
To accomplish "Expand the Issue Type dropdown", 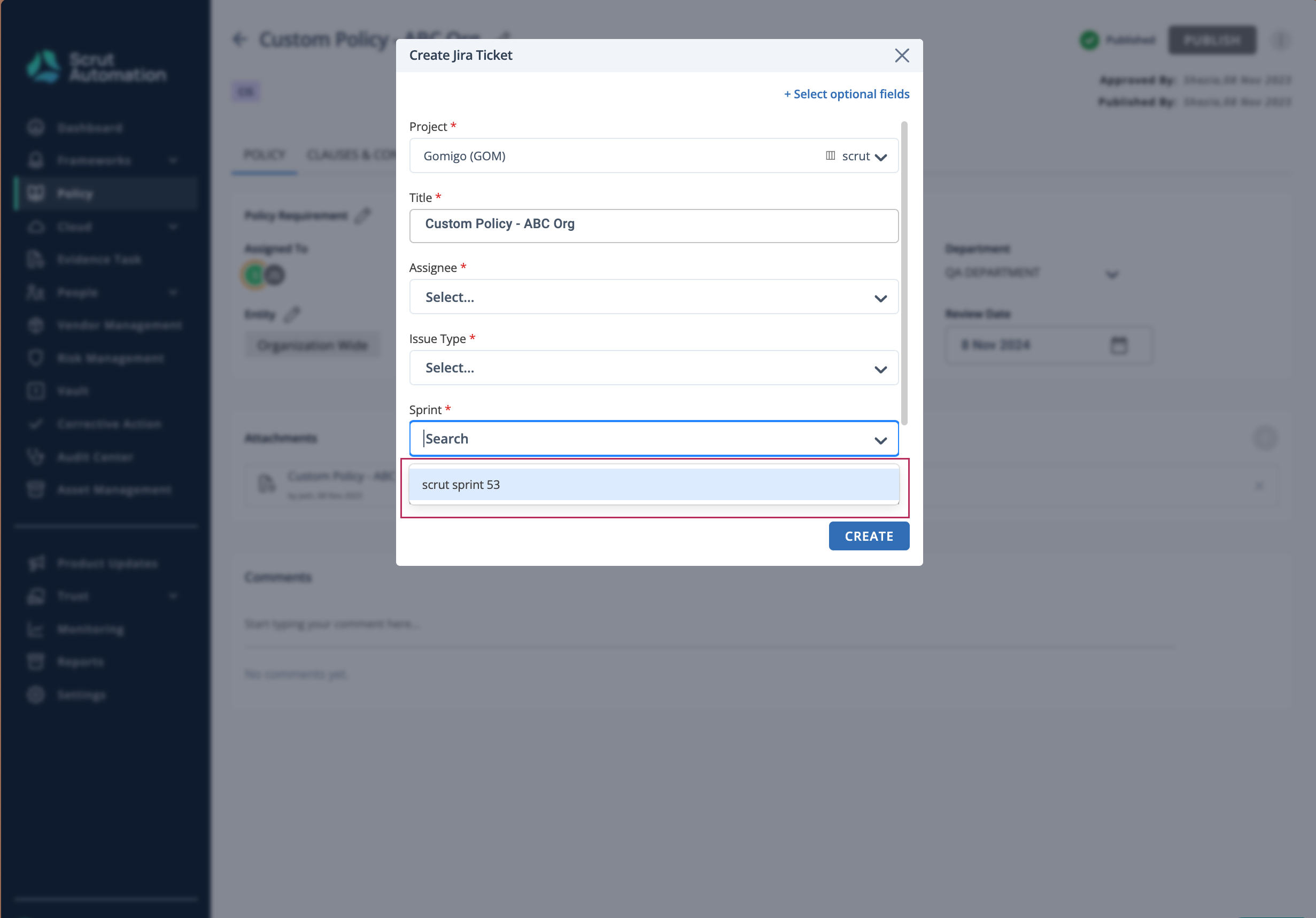I will (653, 368).
